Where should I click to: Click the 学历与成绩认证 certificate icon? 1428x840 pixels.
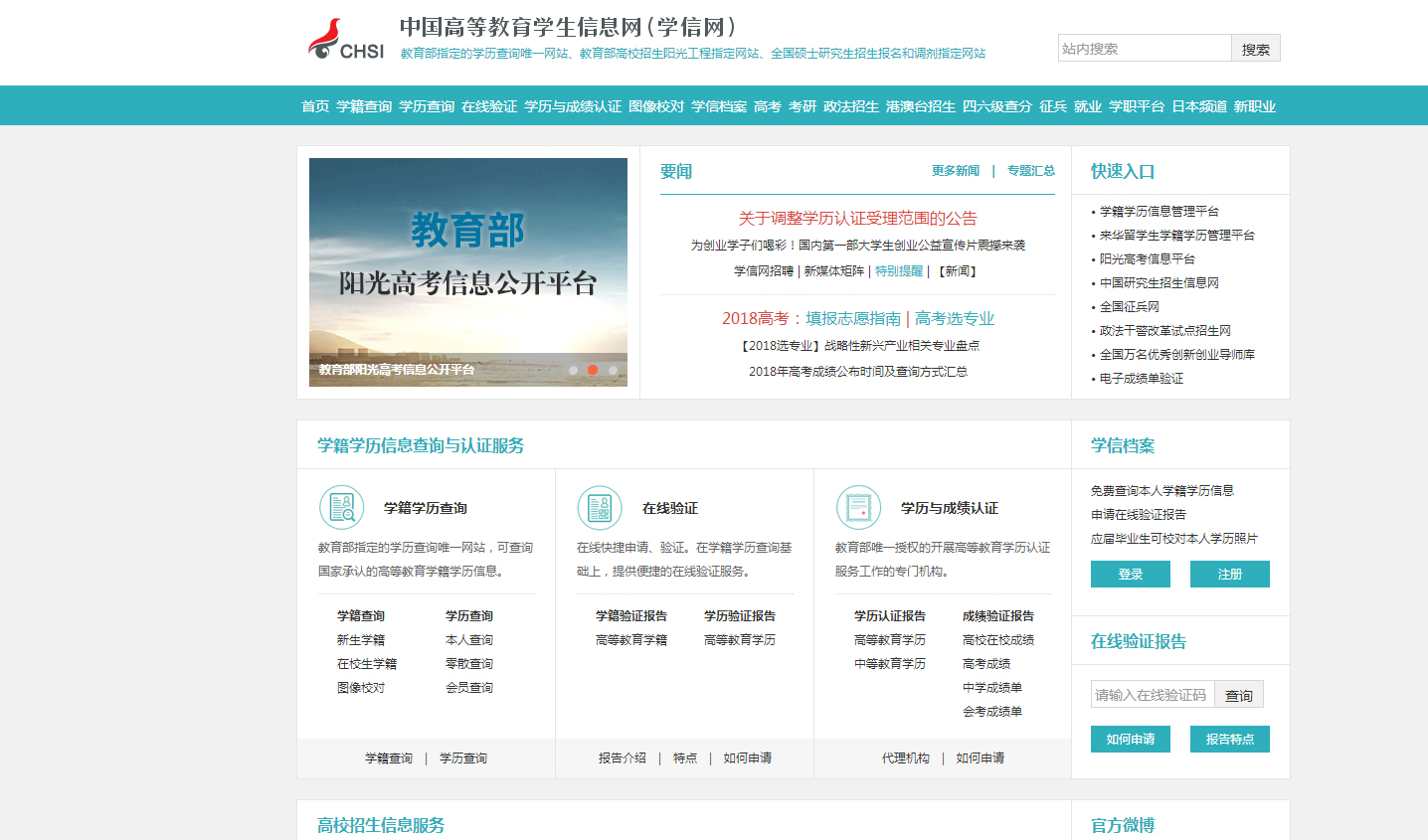[858, 508]
